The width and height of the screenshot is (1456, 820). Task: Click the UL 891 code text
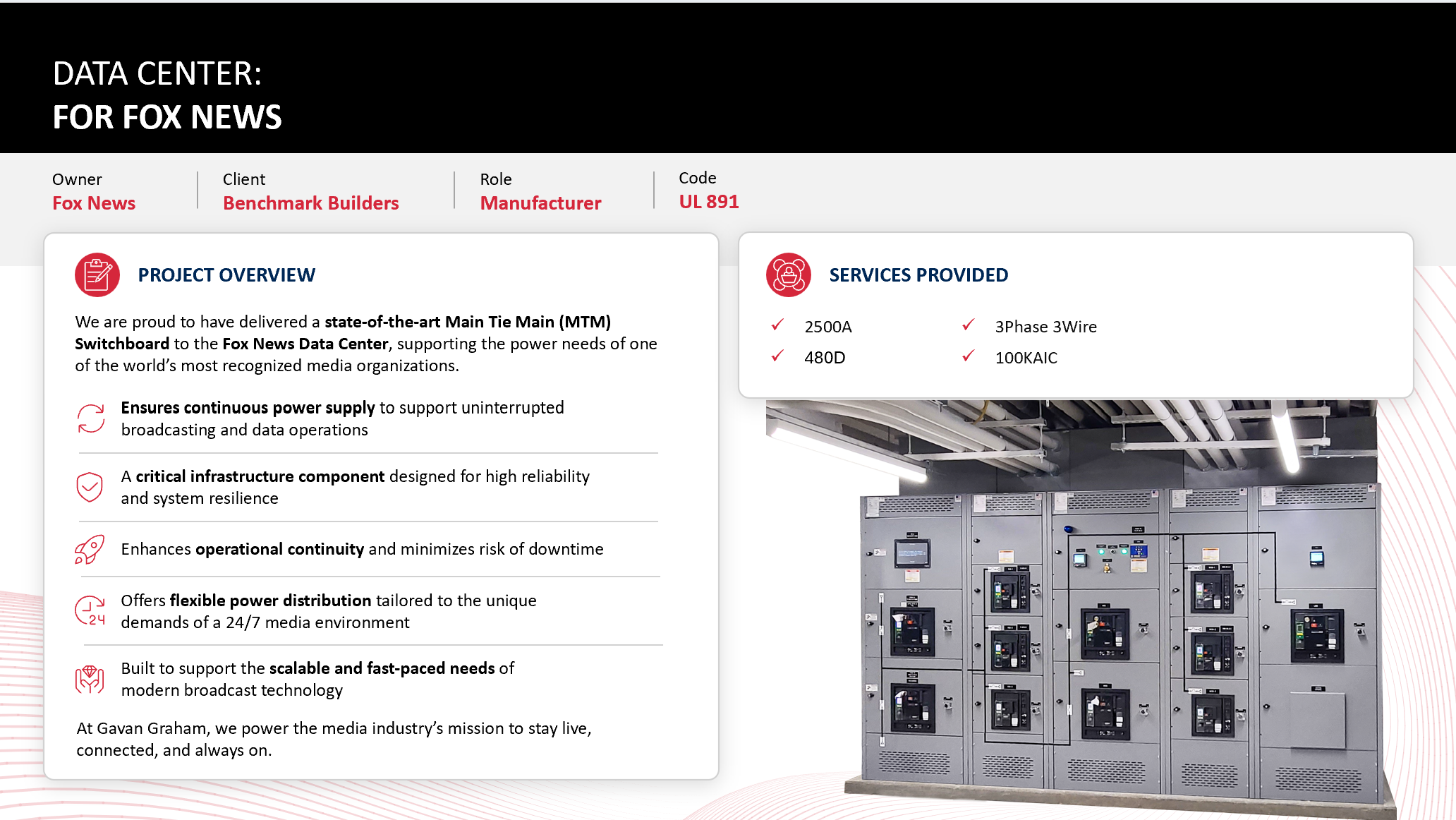pos(708,202)
